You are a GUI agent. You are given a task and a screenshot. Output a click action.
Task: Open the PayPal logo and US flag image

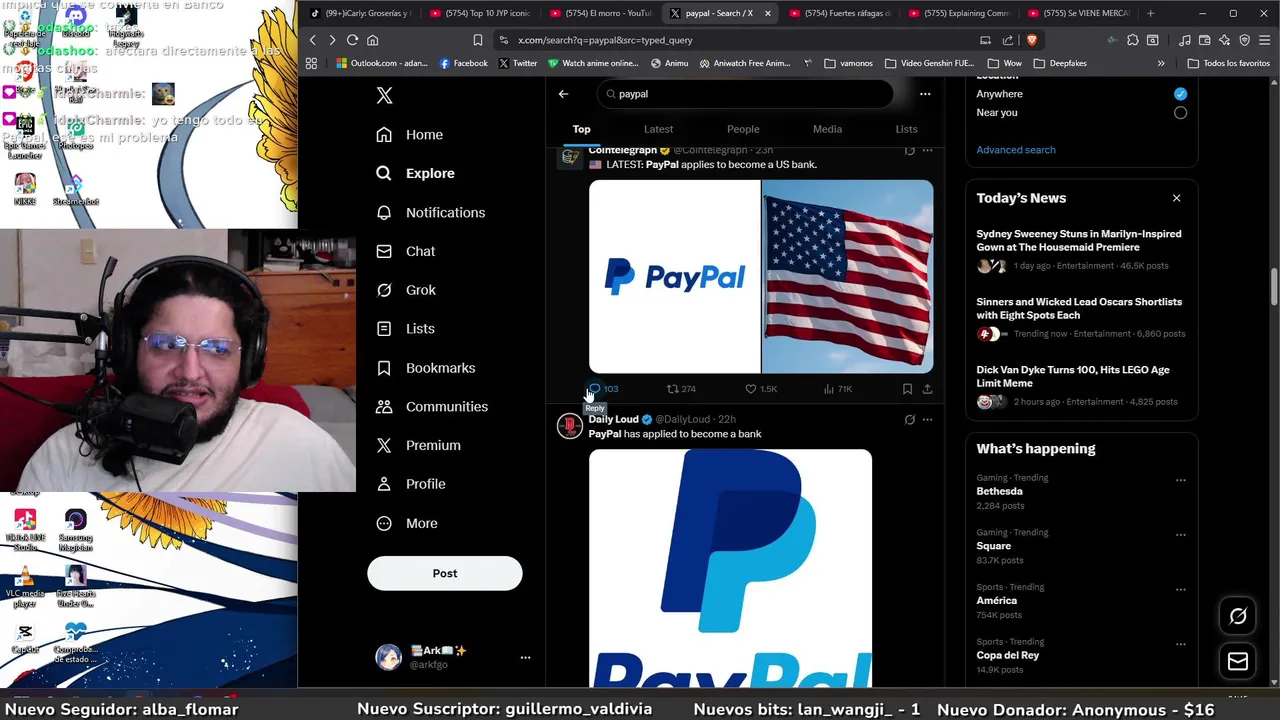click(761, 276)
